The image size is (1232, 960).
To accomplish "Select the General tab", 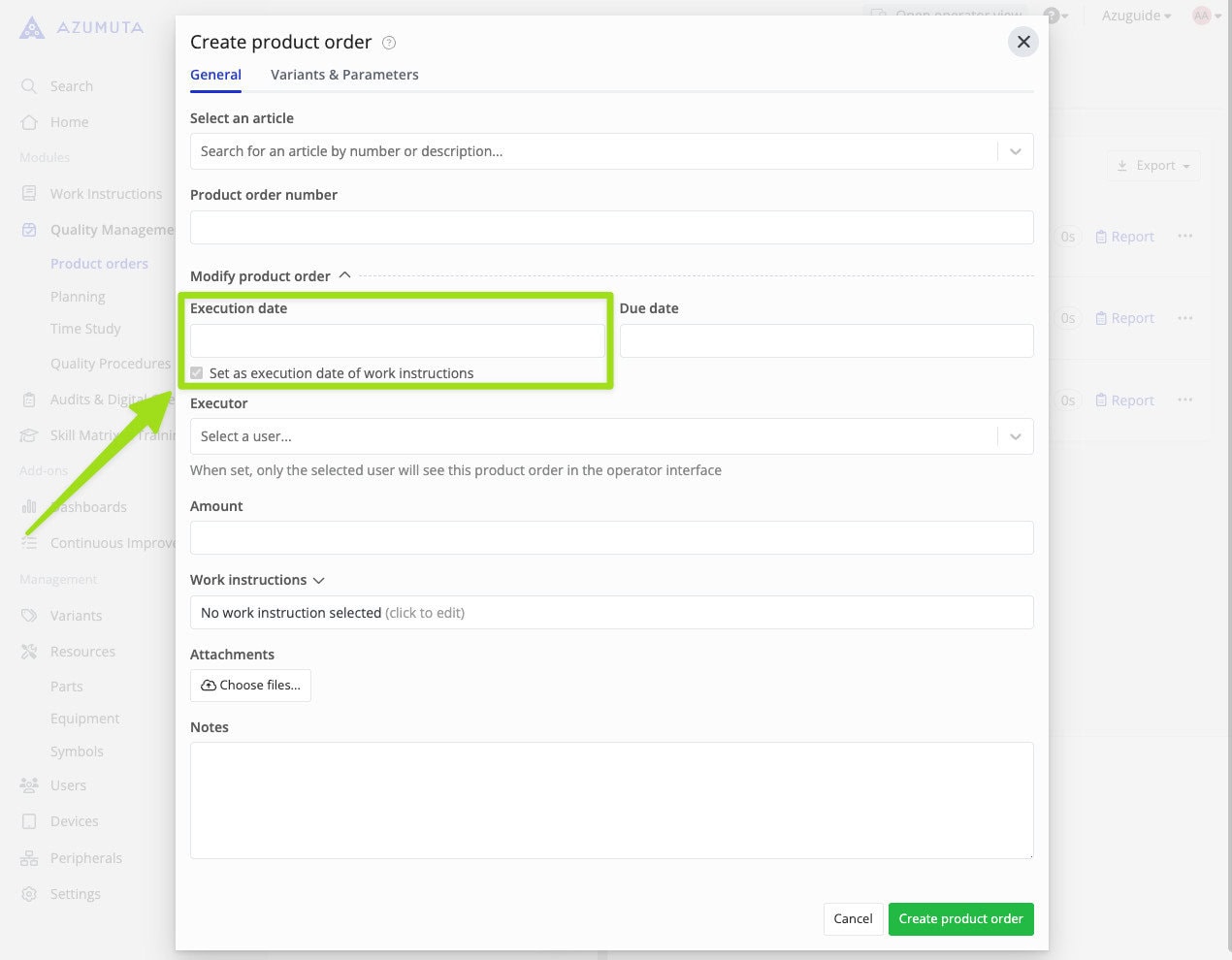I will pos(215,75).
